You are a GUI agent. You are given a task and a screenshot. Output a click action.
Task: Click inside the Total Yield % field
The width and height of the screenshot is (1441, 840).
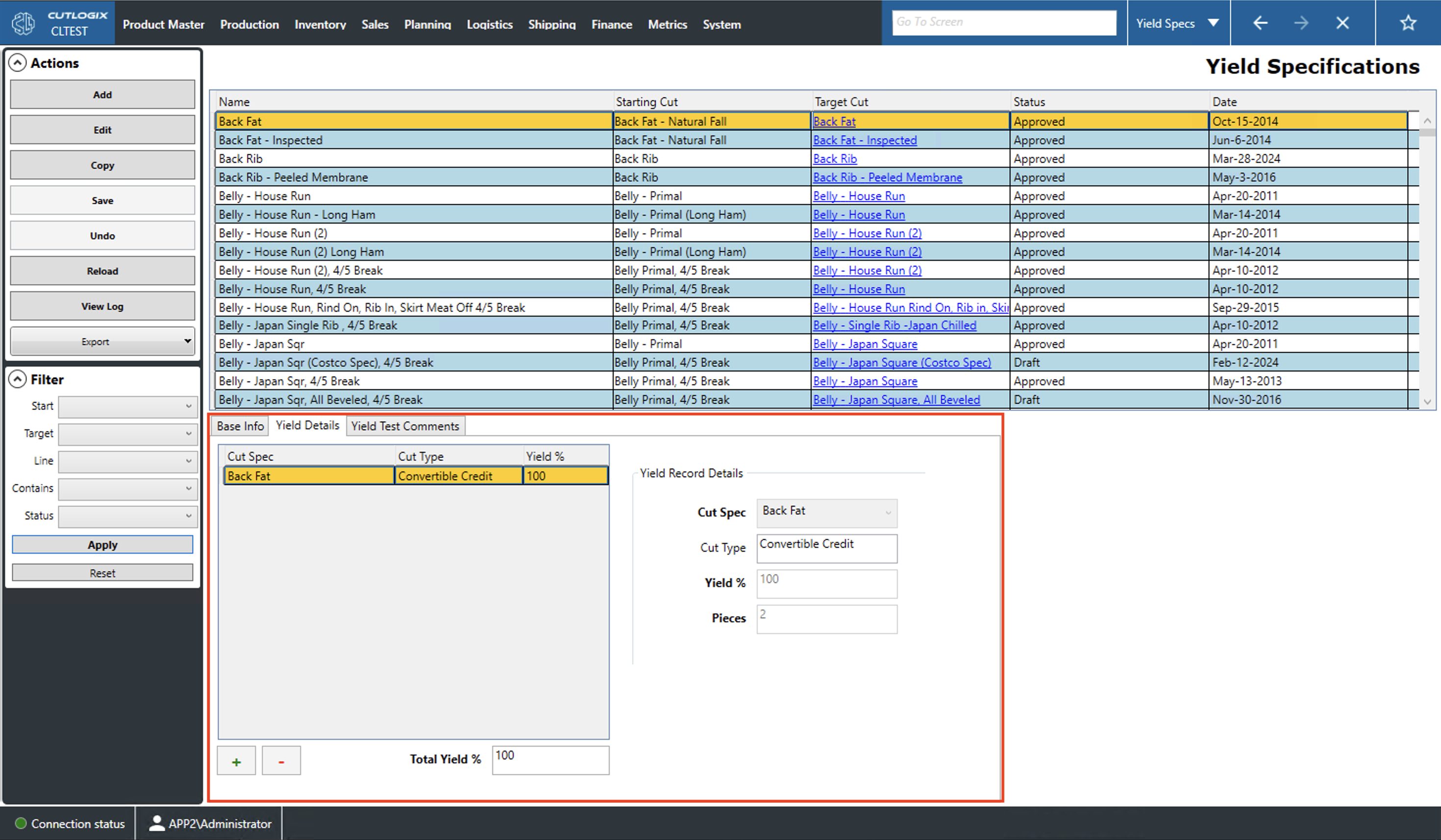tap(550, 759)
